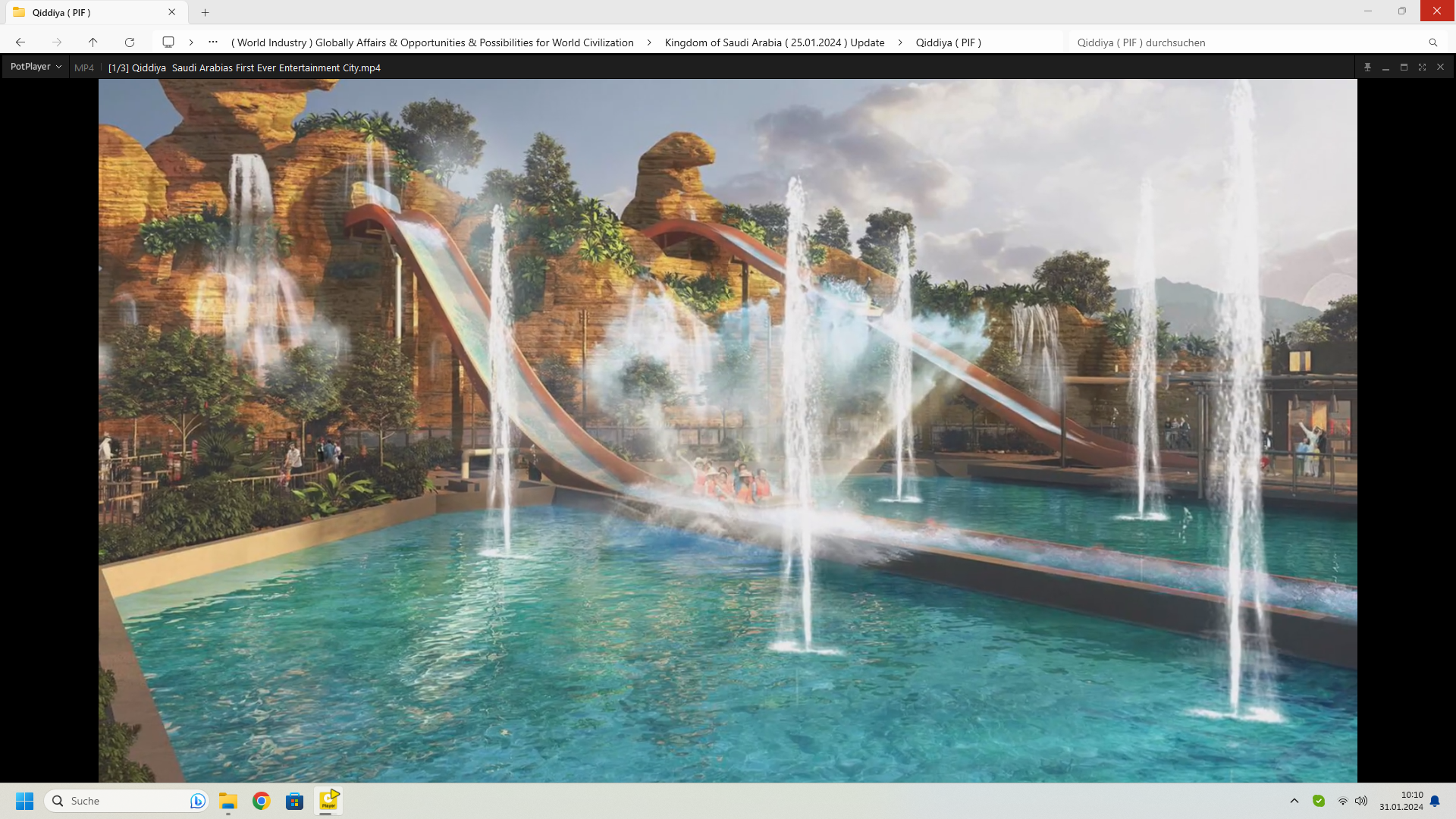Open the World Industry Globally Affairs breadcrumb folder
This screenshot has width=1456, height=819.
coord(432,42)
